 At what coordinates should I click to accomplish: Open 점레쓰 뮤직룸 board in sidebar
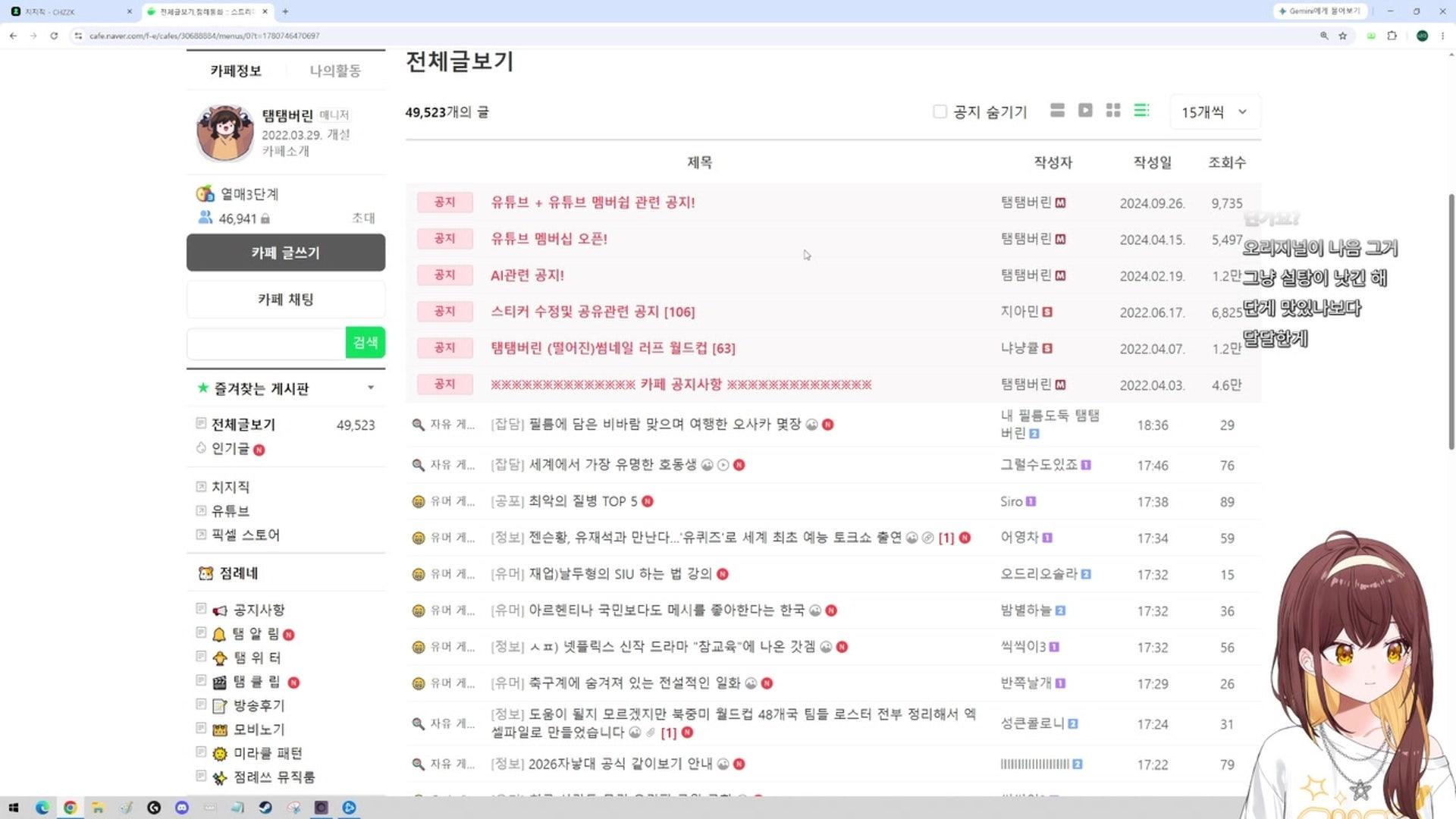pos(274,778)
